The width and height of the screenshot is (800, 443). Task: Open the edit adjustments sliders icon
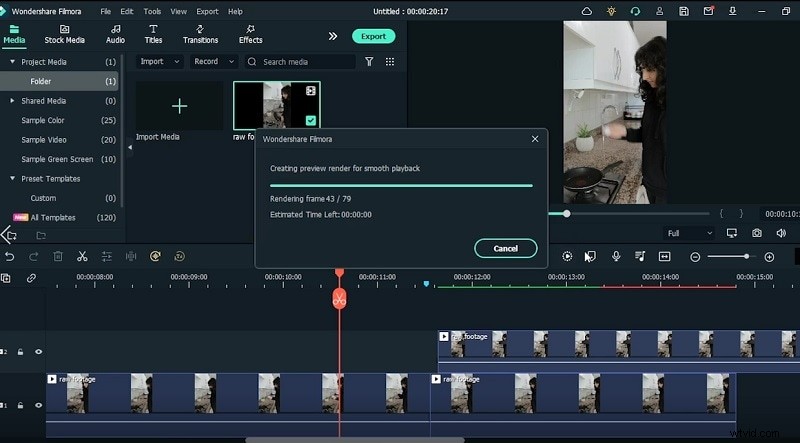(107, 257)
